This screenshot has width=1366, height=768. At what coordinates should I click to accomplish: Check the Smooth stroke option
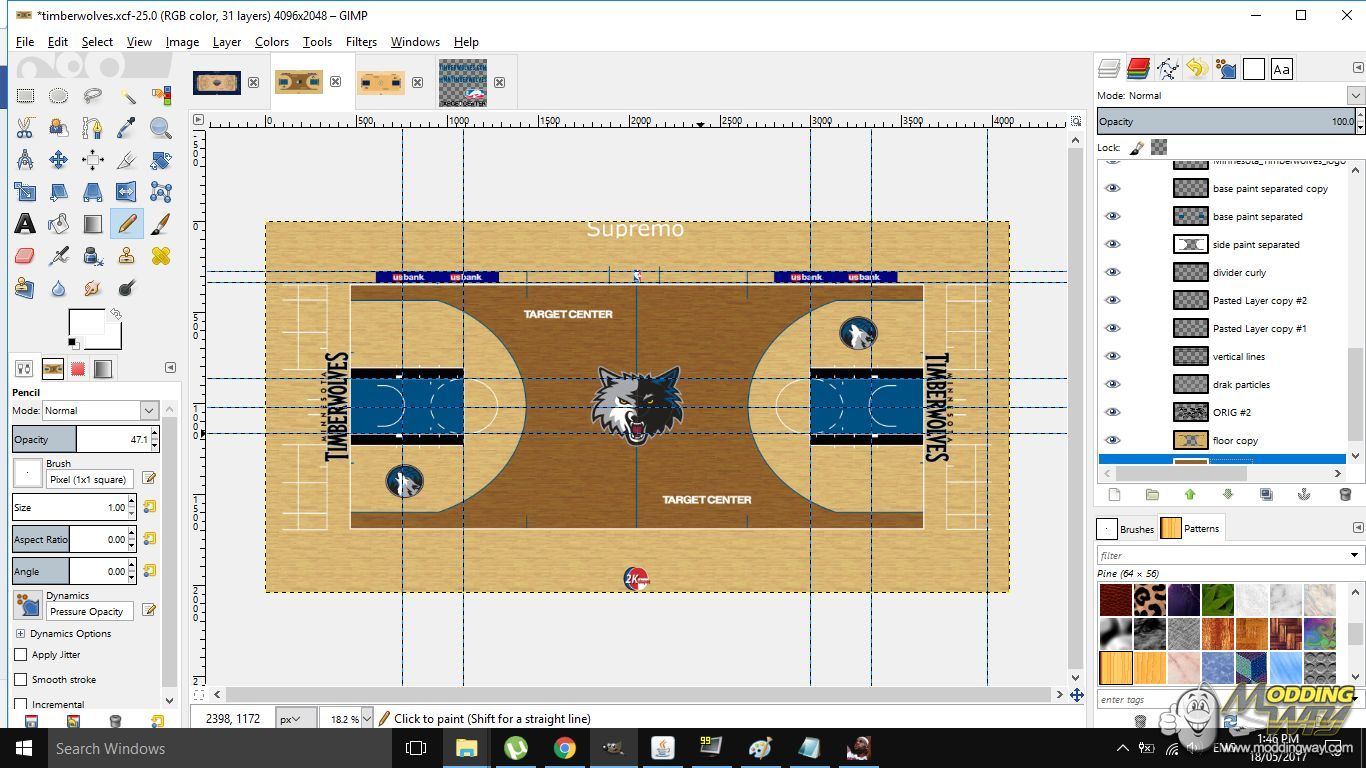point(21,680)
